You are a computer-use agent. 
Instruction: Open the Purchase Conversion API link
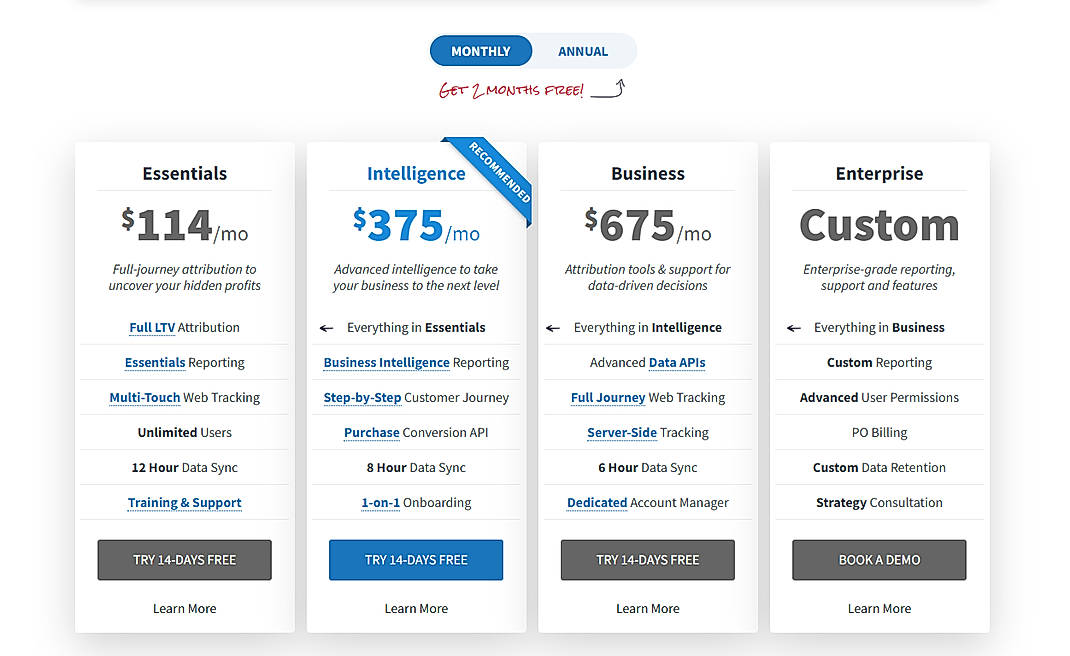(371, 432)
